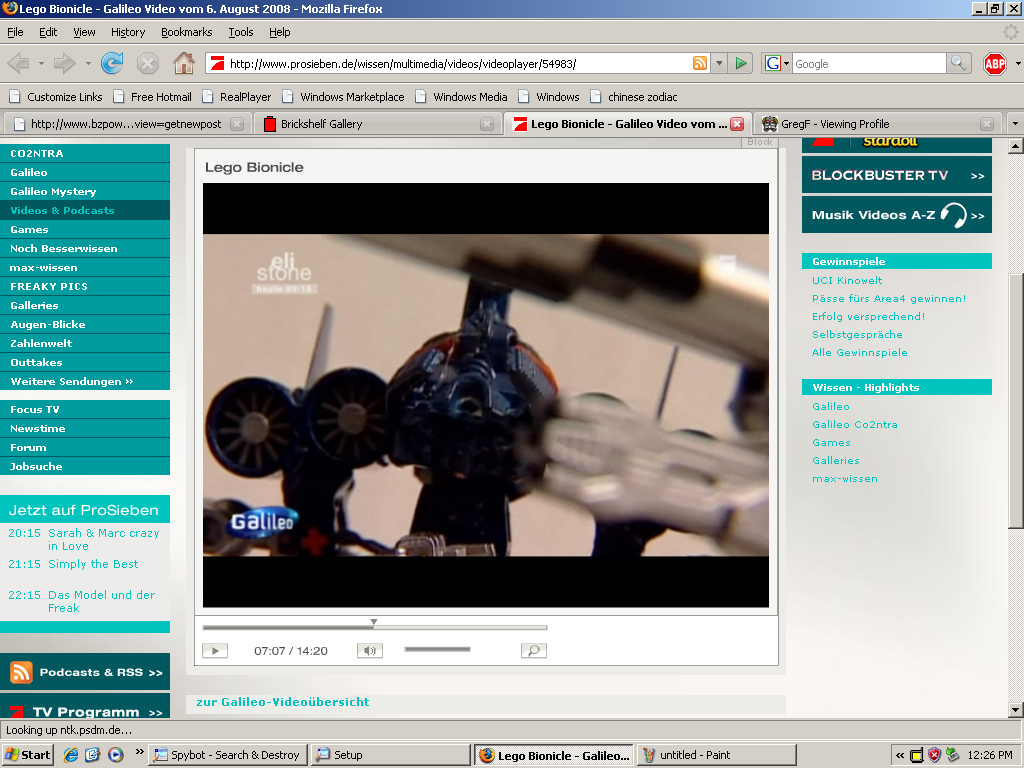Viewport: 1024px width, 768px height.
Task: Open the View menu
Action: (x=84, y=32)
